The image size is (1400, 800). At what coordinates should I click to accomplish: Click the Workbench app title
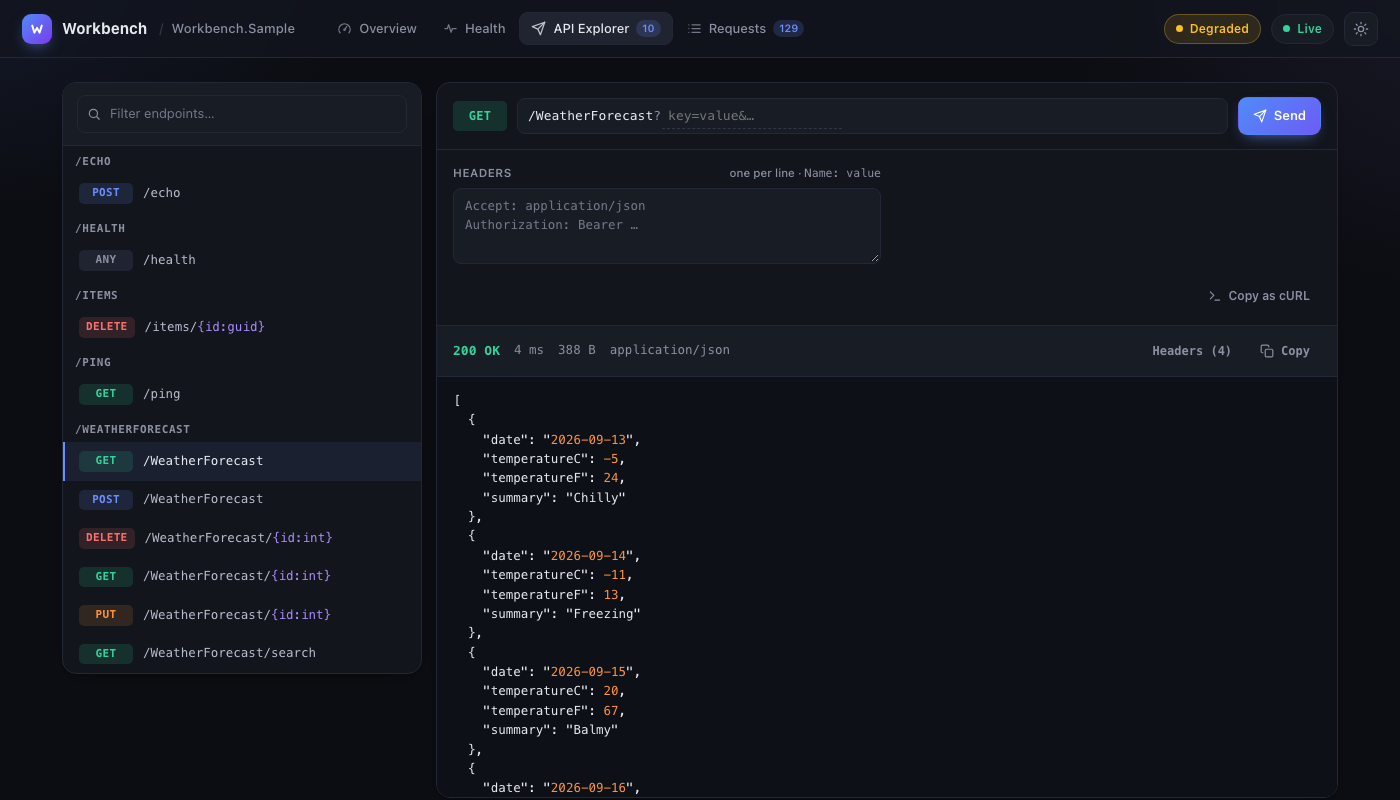105,29
